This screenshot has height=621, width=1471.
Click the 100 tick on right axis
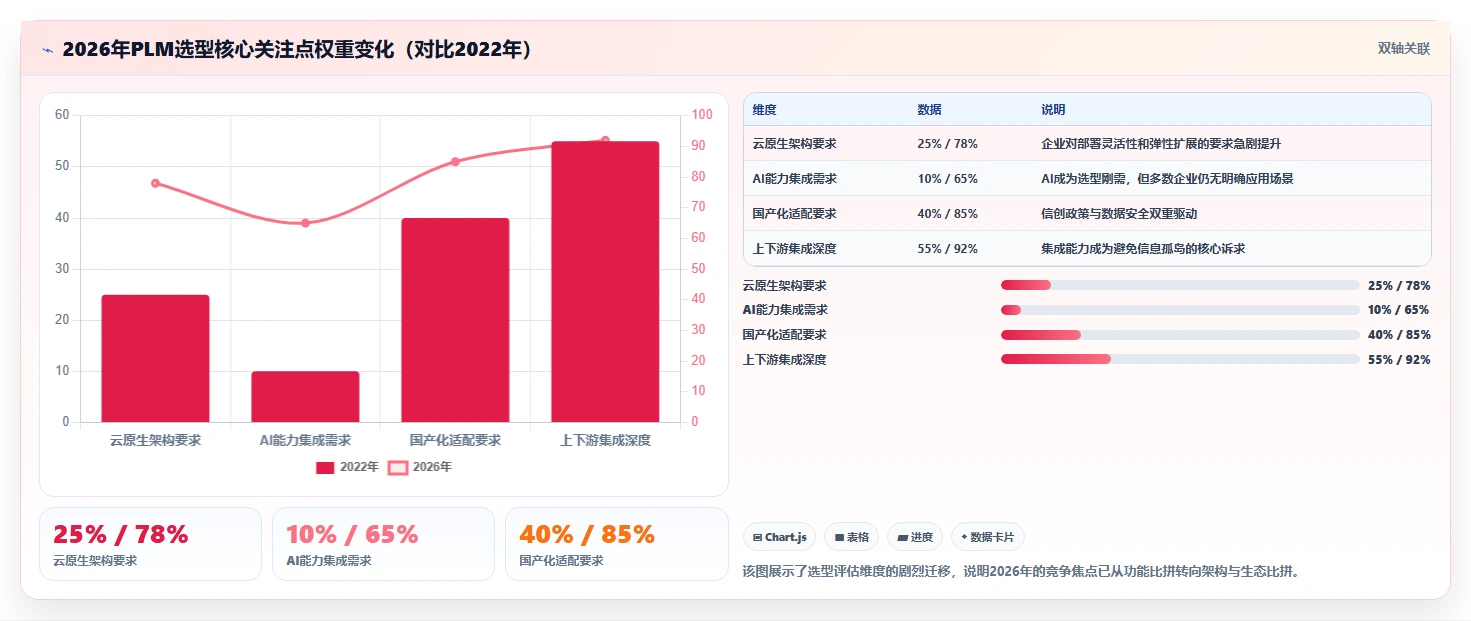[702, 115]
